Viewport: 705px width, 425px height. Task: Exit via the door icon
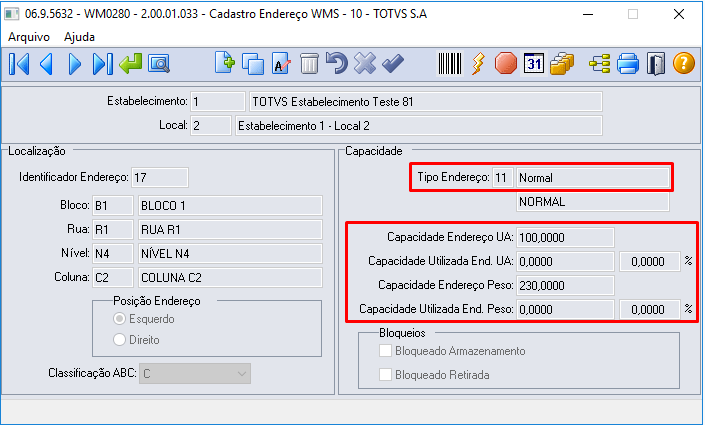(656, 64)
